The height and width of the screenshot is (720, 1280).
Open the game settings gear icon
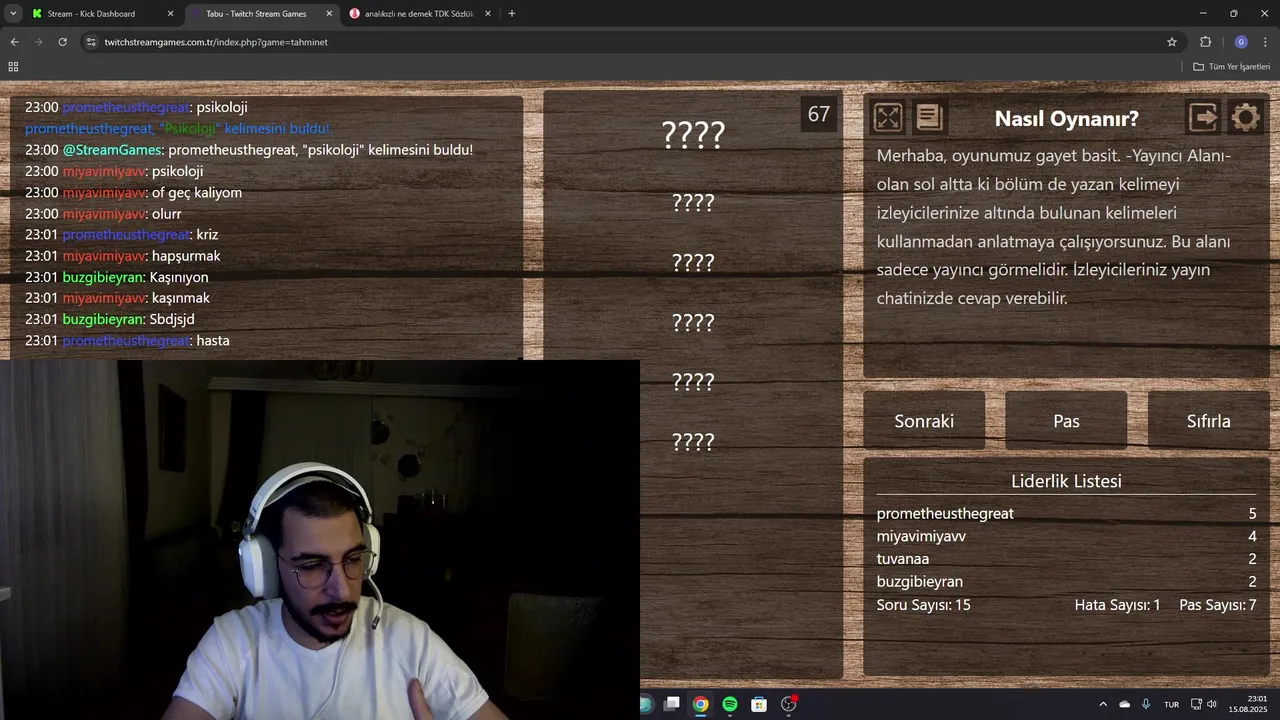click(1245, 118)
